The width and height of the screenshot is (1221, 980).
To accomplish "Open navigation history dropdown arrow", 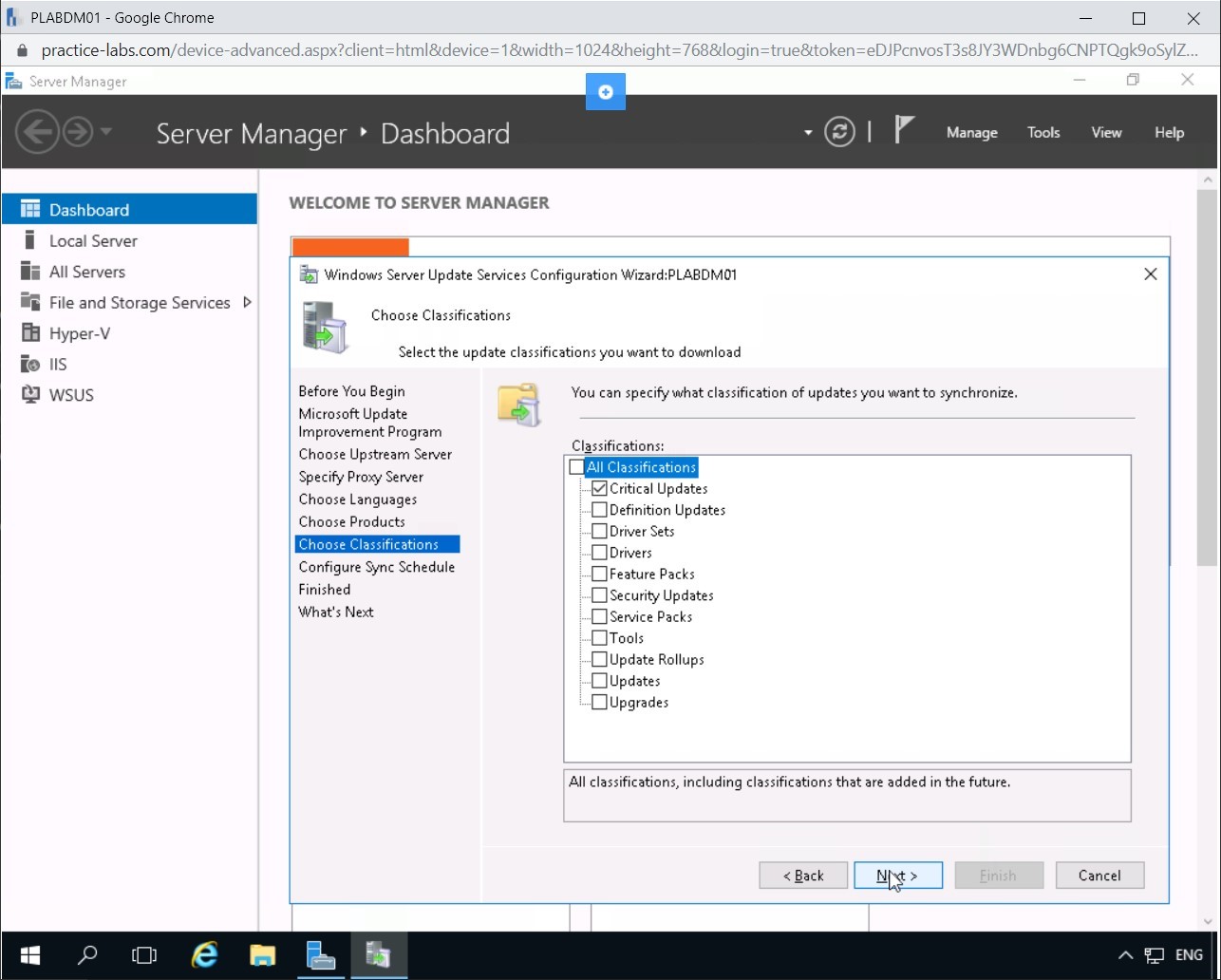I will click(x=105, y=132).
